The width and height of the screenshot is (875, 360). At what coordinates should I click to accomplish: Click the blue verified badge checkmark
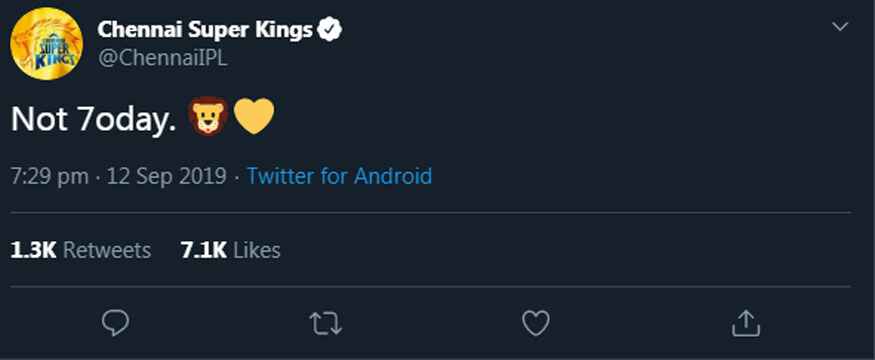[x=330, y=30]
